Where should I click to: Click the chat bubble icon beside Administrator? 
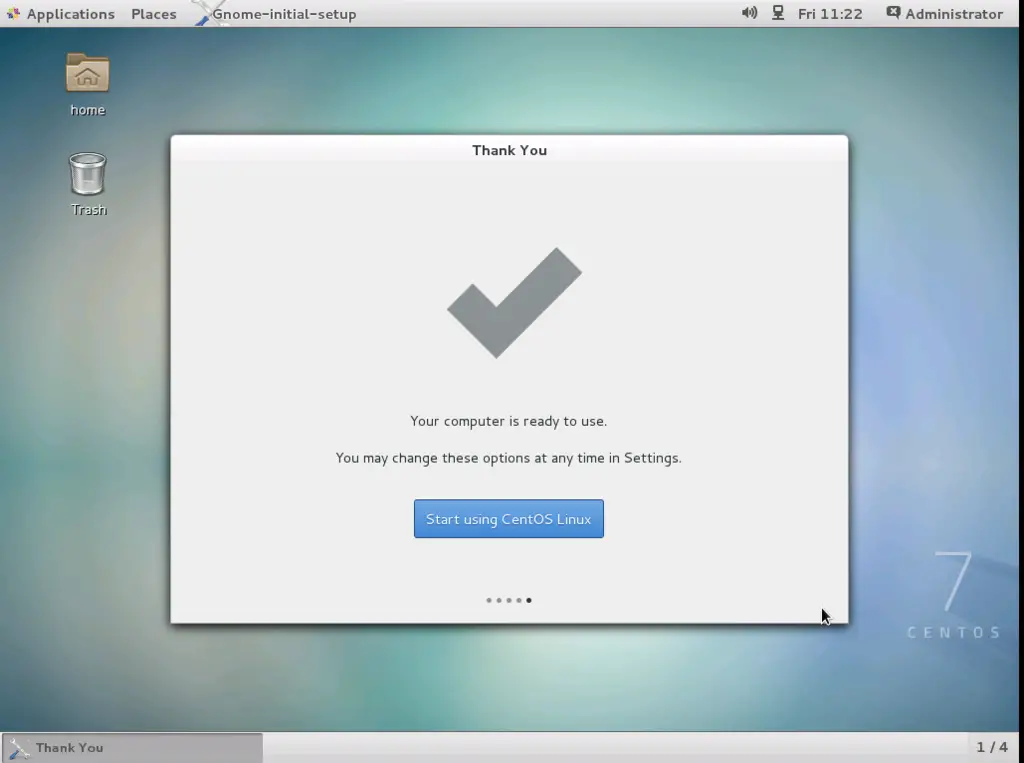coord(893,12)
